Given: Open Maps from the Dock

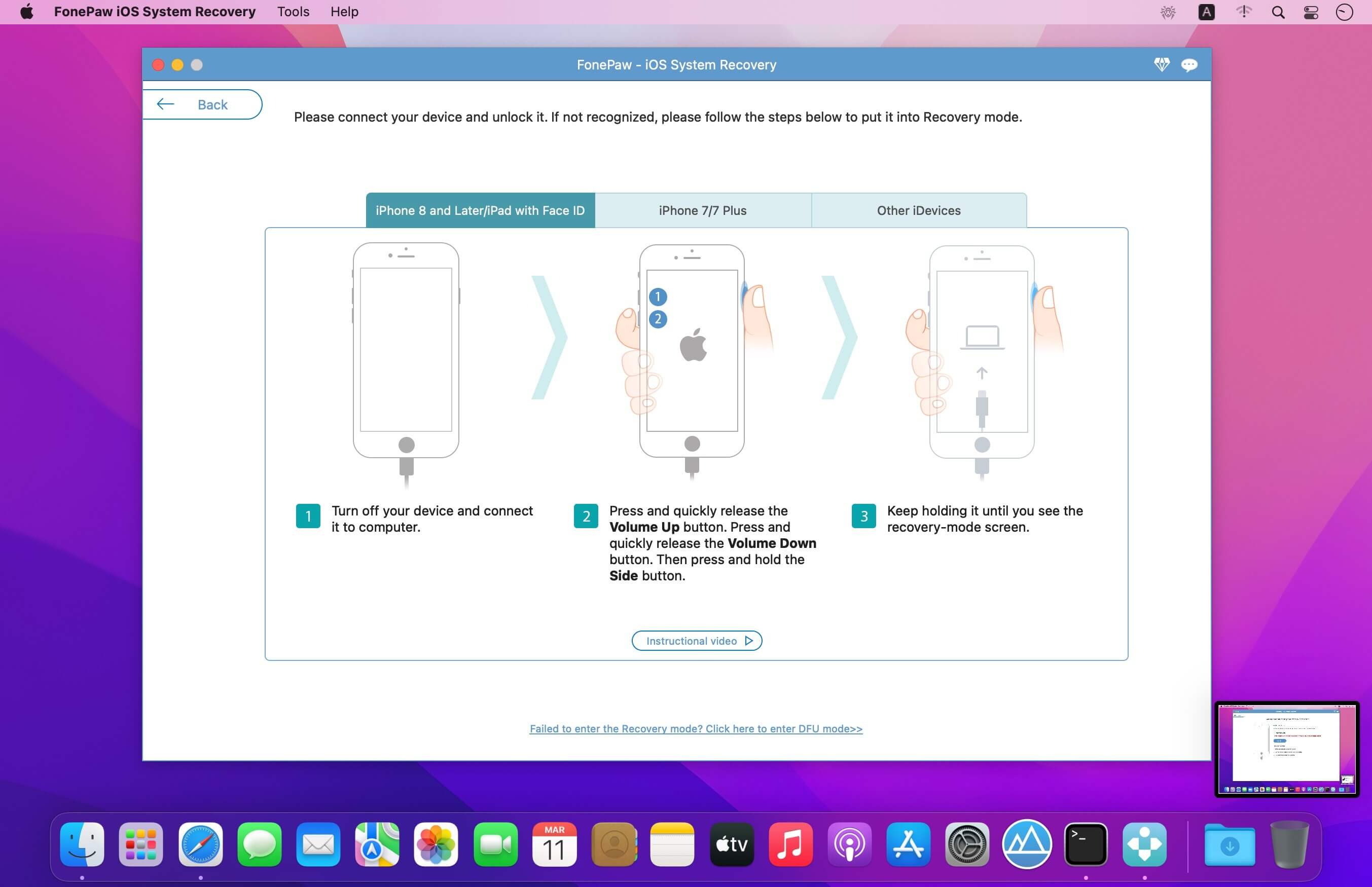Looking at the screenshot, I should (x=377, y=844).
